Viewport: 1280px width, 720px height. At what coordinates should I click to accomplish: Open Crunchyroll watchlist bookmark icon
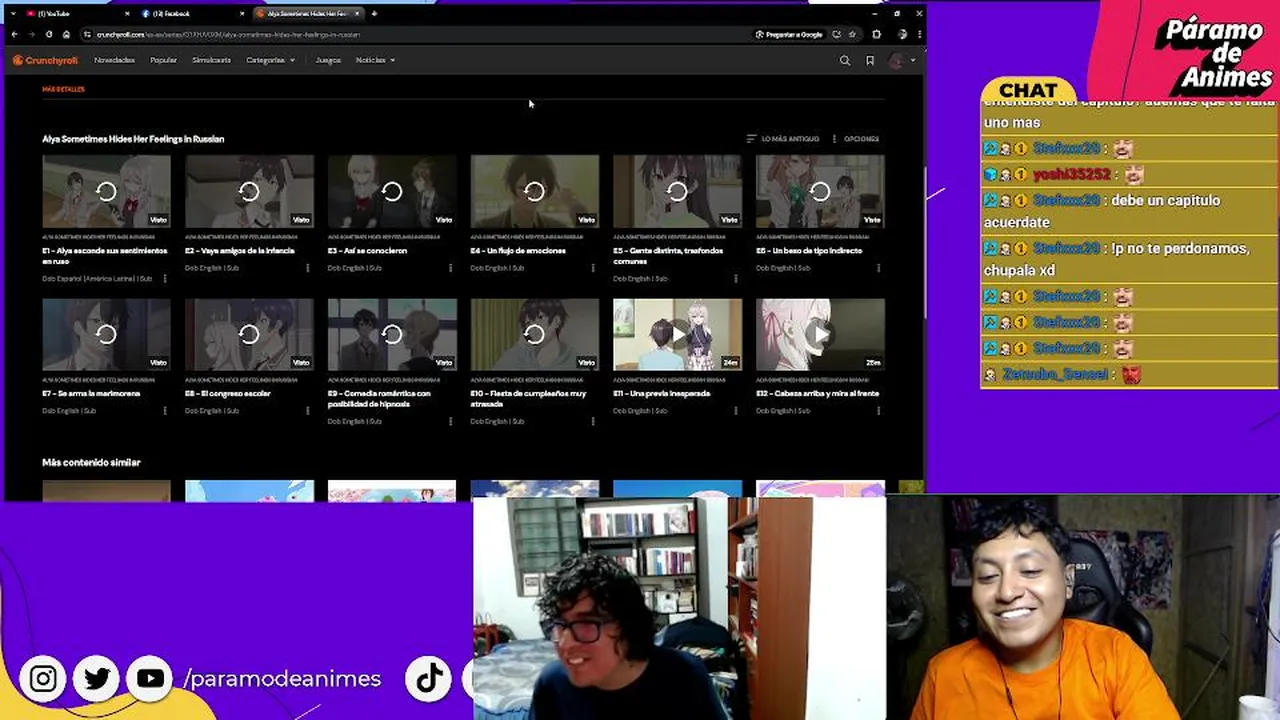[x=870, y=60]
